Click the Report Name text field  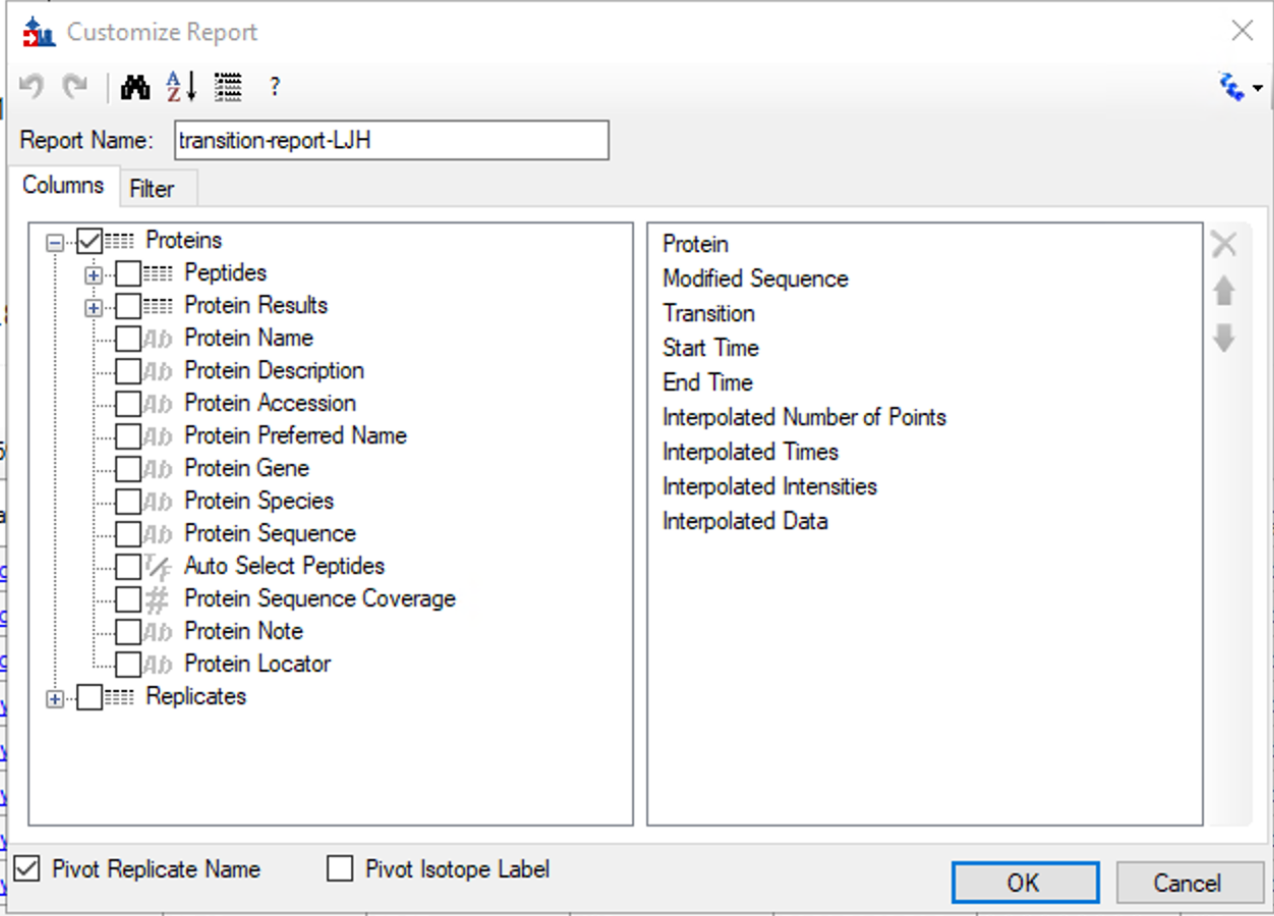(390, 141)
